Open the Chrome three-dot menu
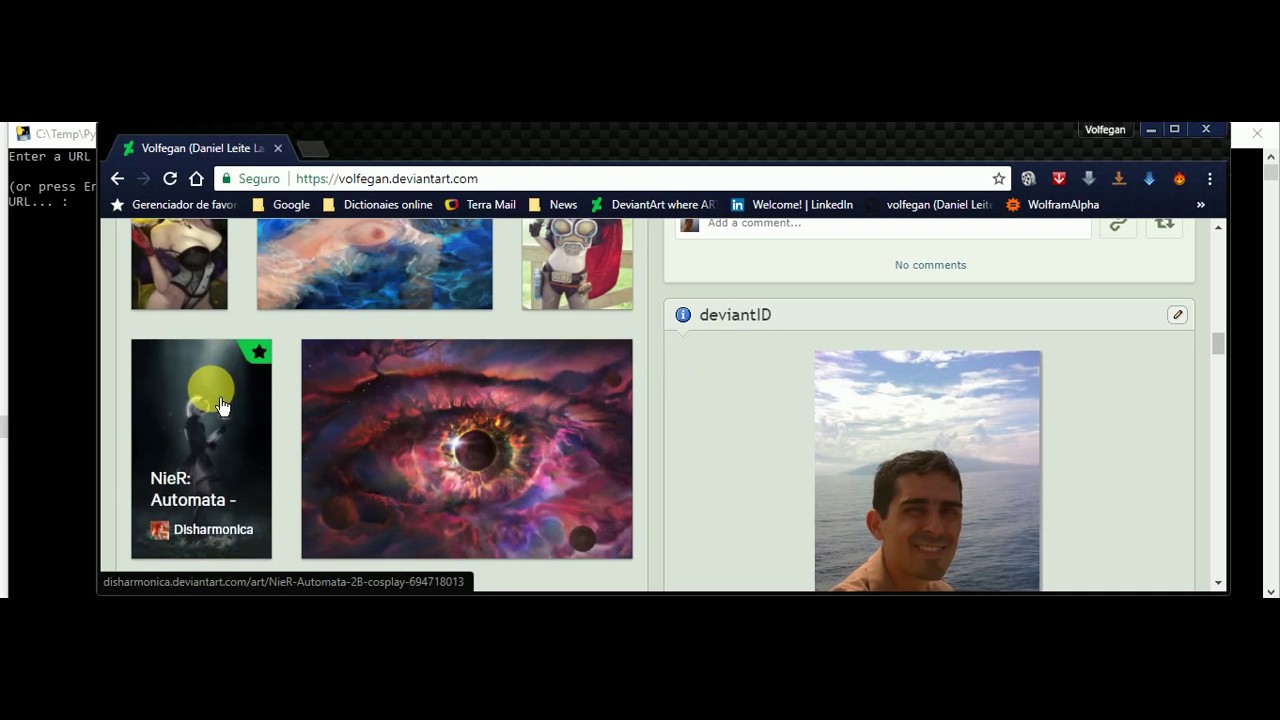This screenshot has height=720, width=1280. pos(1209,178)
